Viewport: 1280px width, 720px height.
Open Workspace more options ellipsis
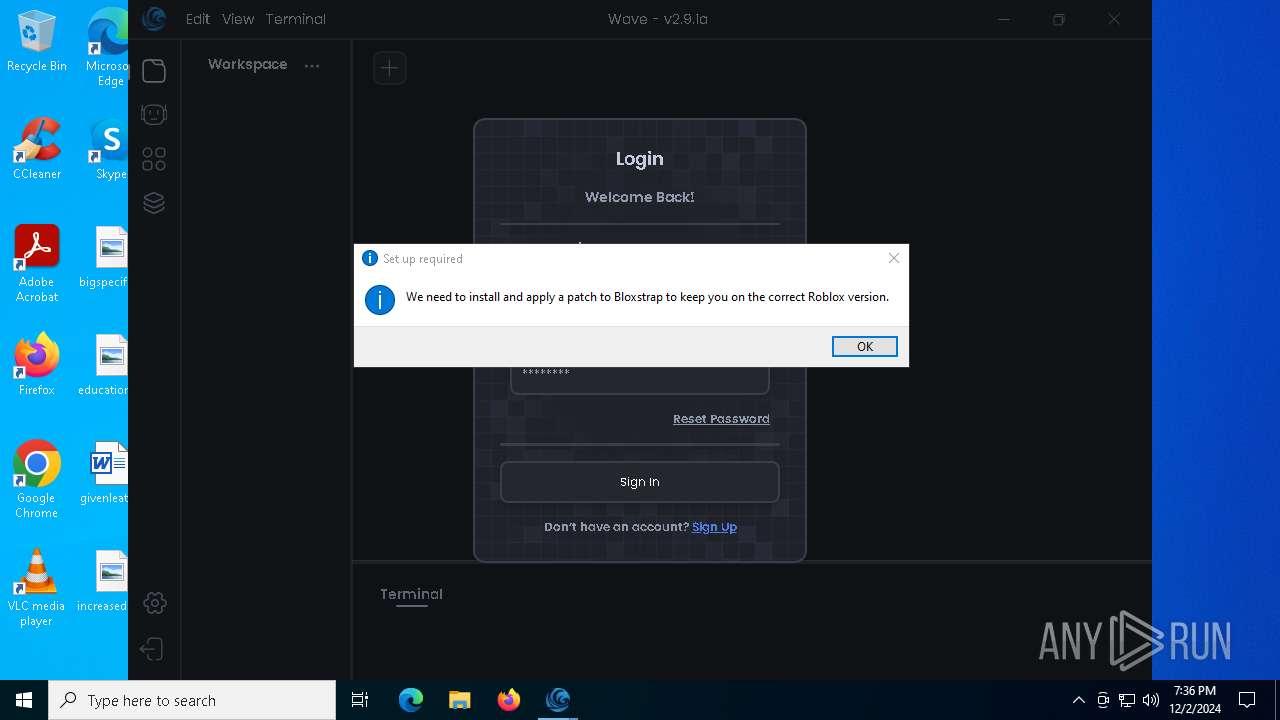pos(312,66)
